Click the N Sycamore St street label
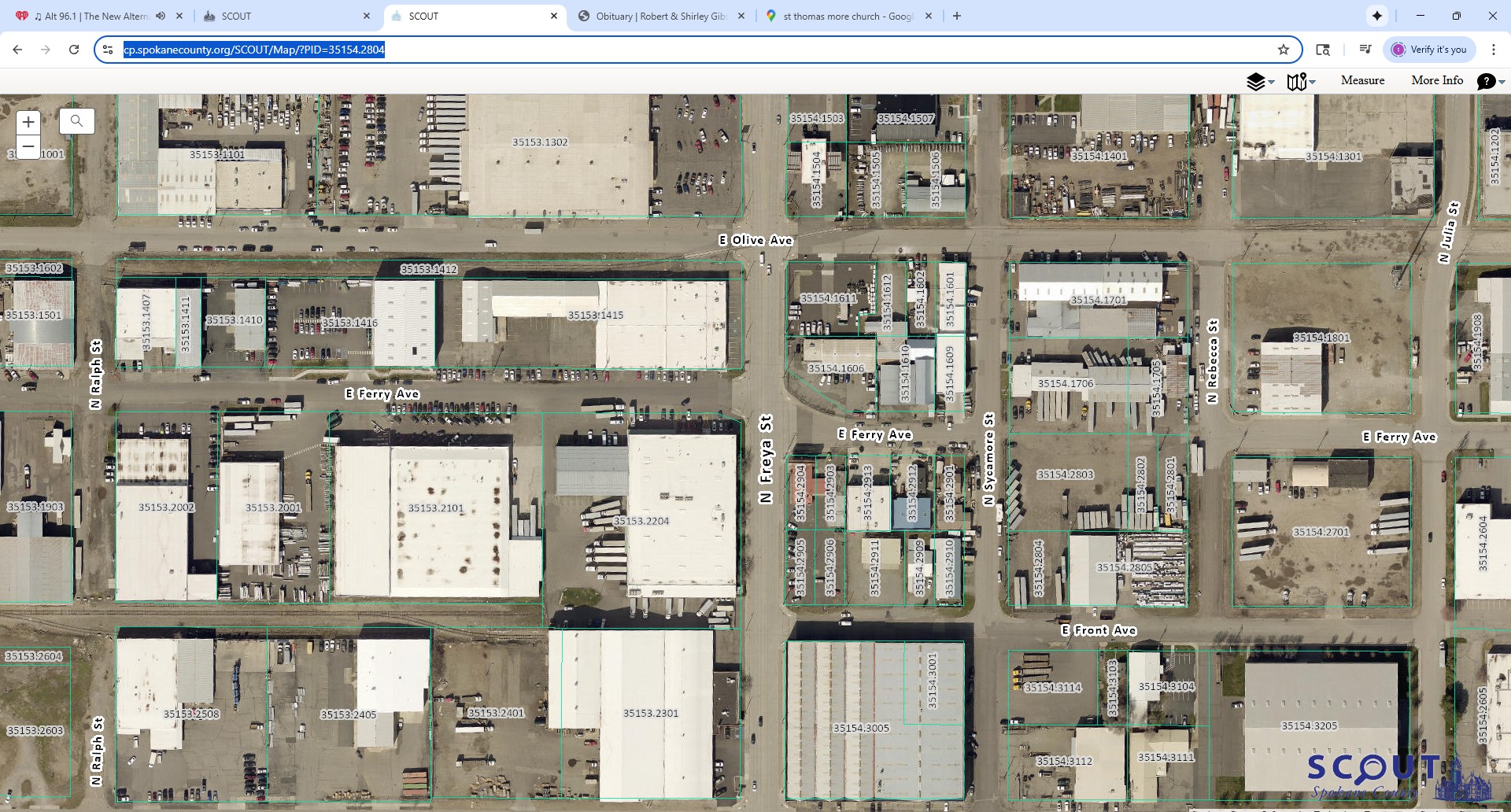 989,459
